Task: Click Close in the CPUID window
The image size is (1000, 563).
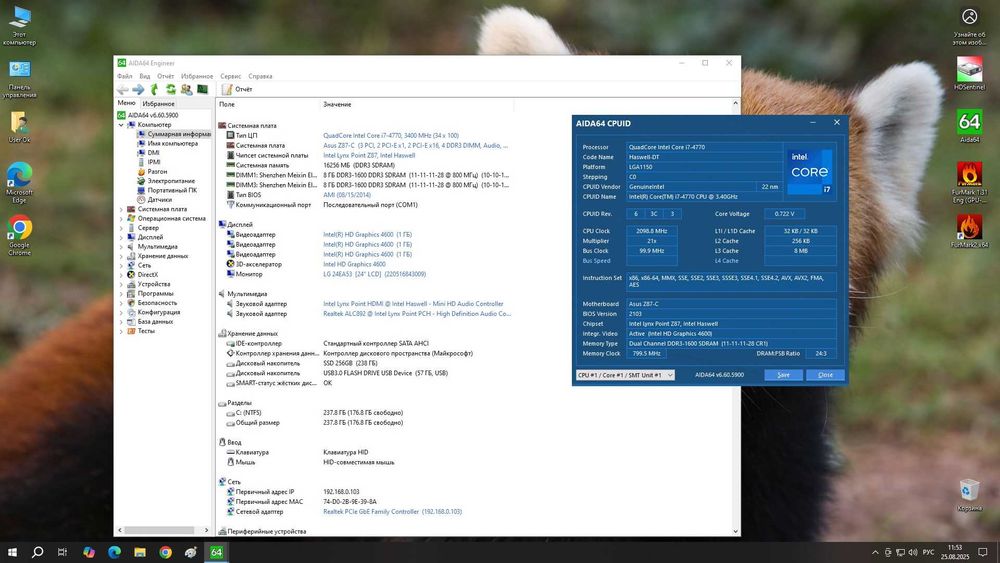Action: pos(825,375)
